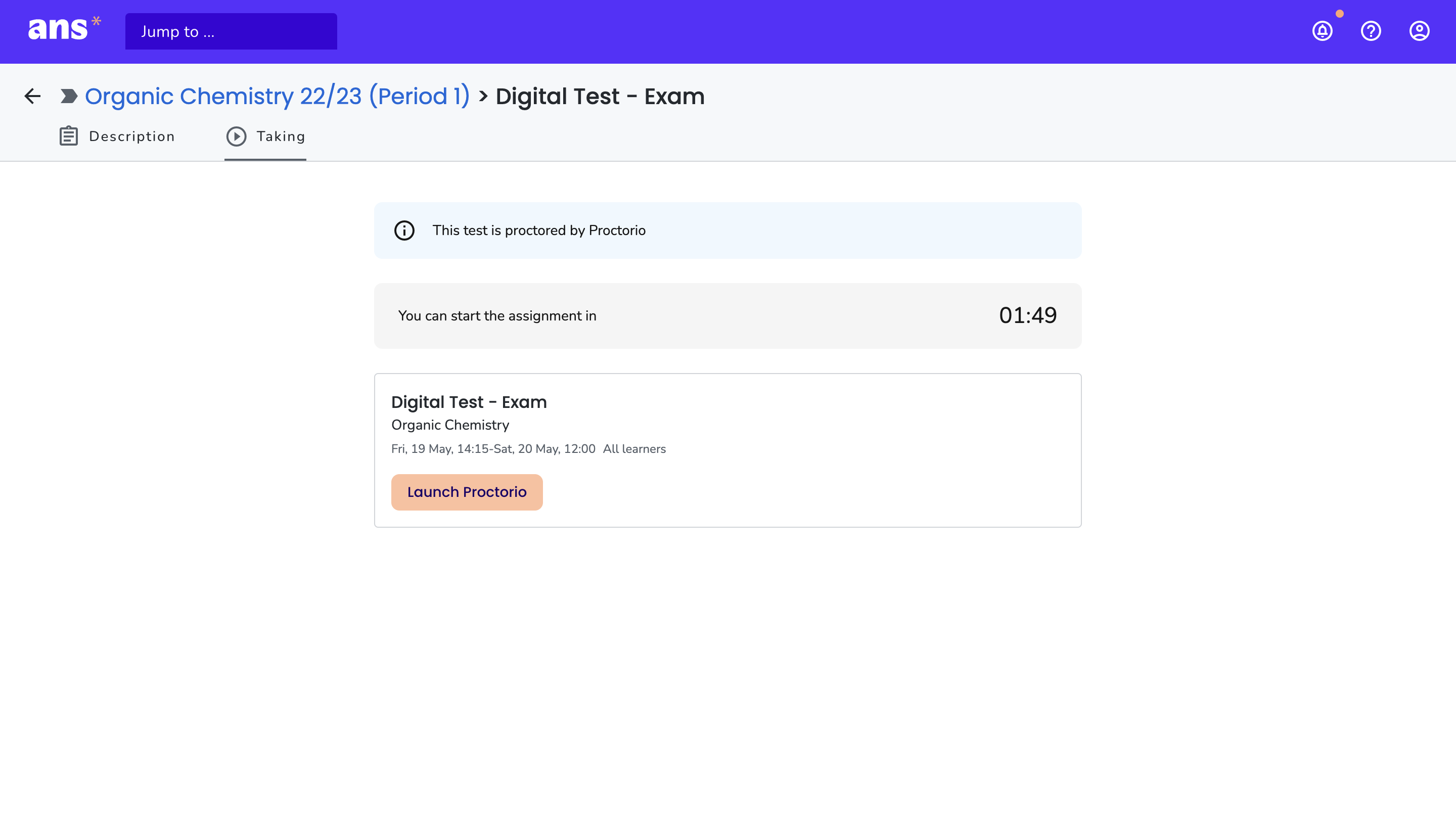The image size is (1456, 829).
Task: Select the Taking tab
Action: [x=265, y=136]
